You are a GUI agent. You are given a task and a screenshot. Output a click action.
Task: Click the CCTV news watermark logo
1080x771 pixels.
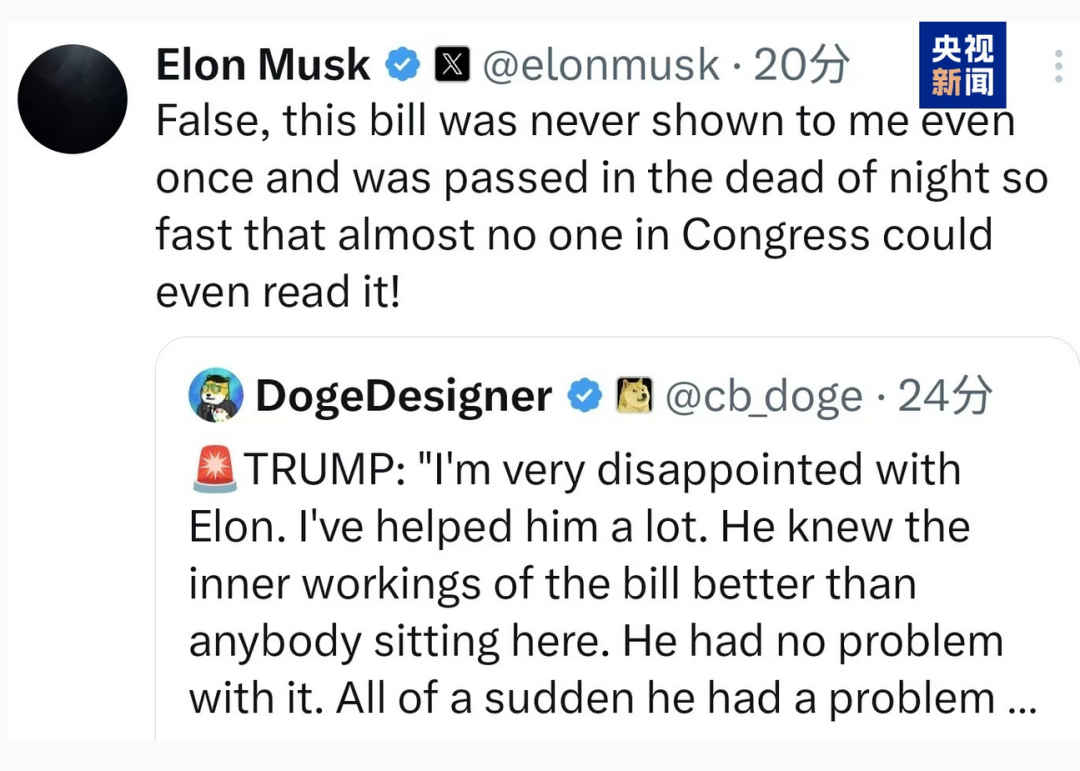coord(962,65)
